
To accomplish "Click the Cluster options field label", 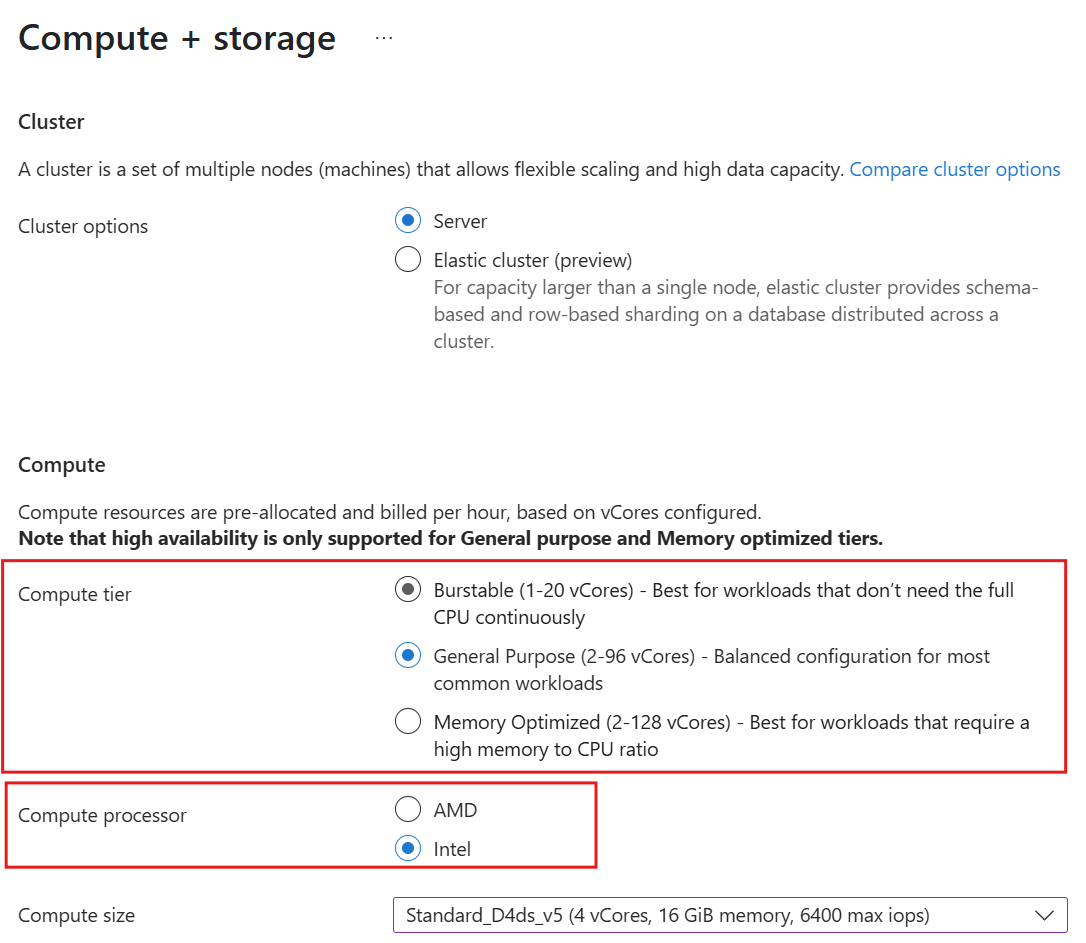I will [83, 226].
